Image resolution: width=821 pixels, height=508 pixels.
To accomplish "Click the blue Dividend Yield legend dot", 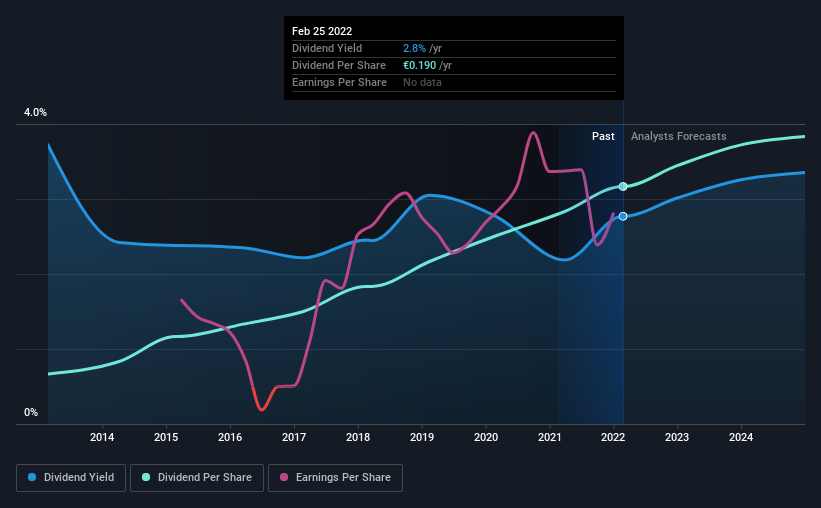I will tap(32, 477).
